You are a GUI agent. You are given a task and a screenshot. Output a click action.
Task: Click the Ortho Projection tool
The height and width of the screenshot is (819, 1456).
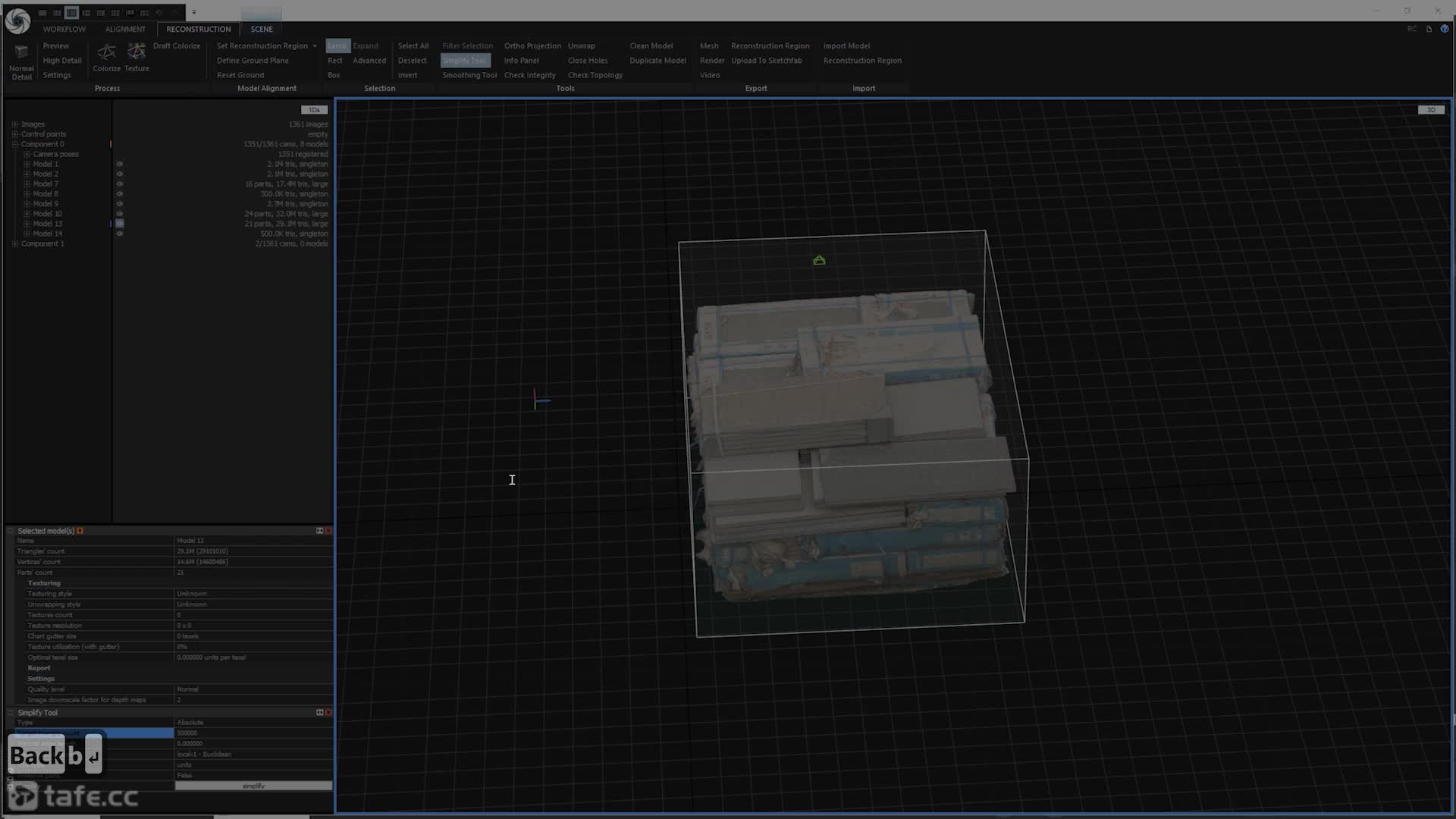(532, 46)
